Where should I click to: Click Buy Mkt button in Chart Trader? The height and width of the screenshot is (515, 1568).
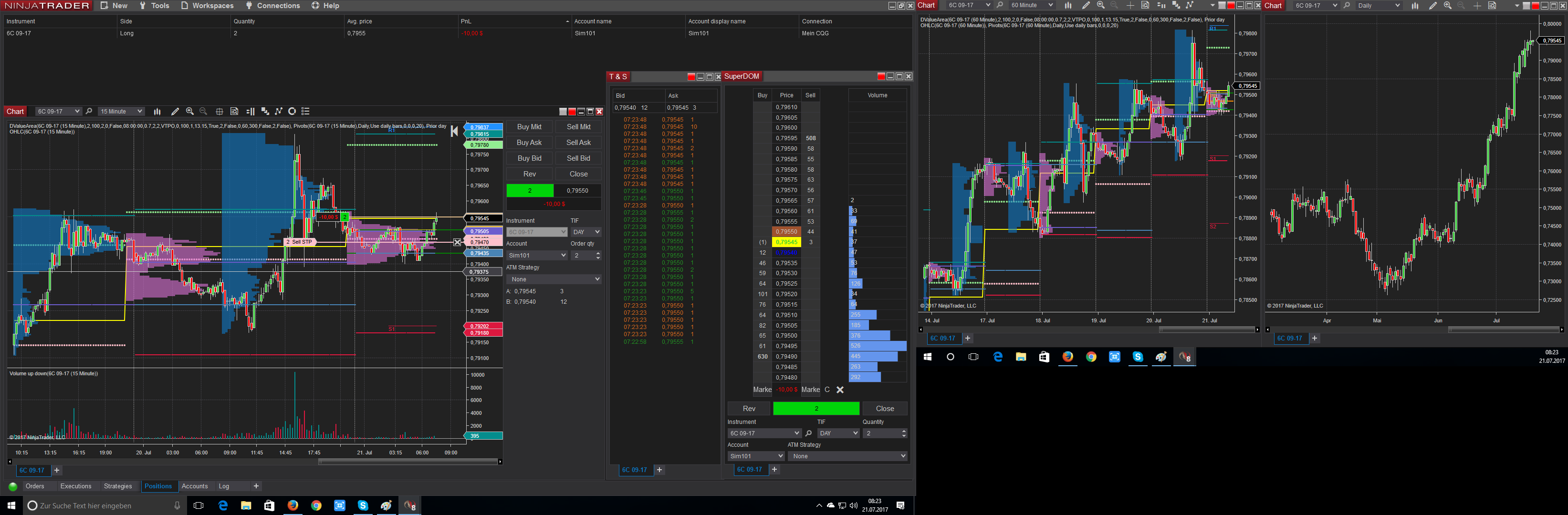pos(529,126)
